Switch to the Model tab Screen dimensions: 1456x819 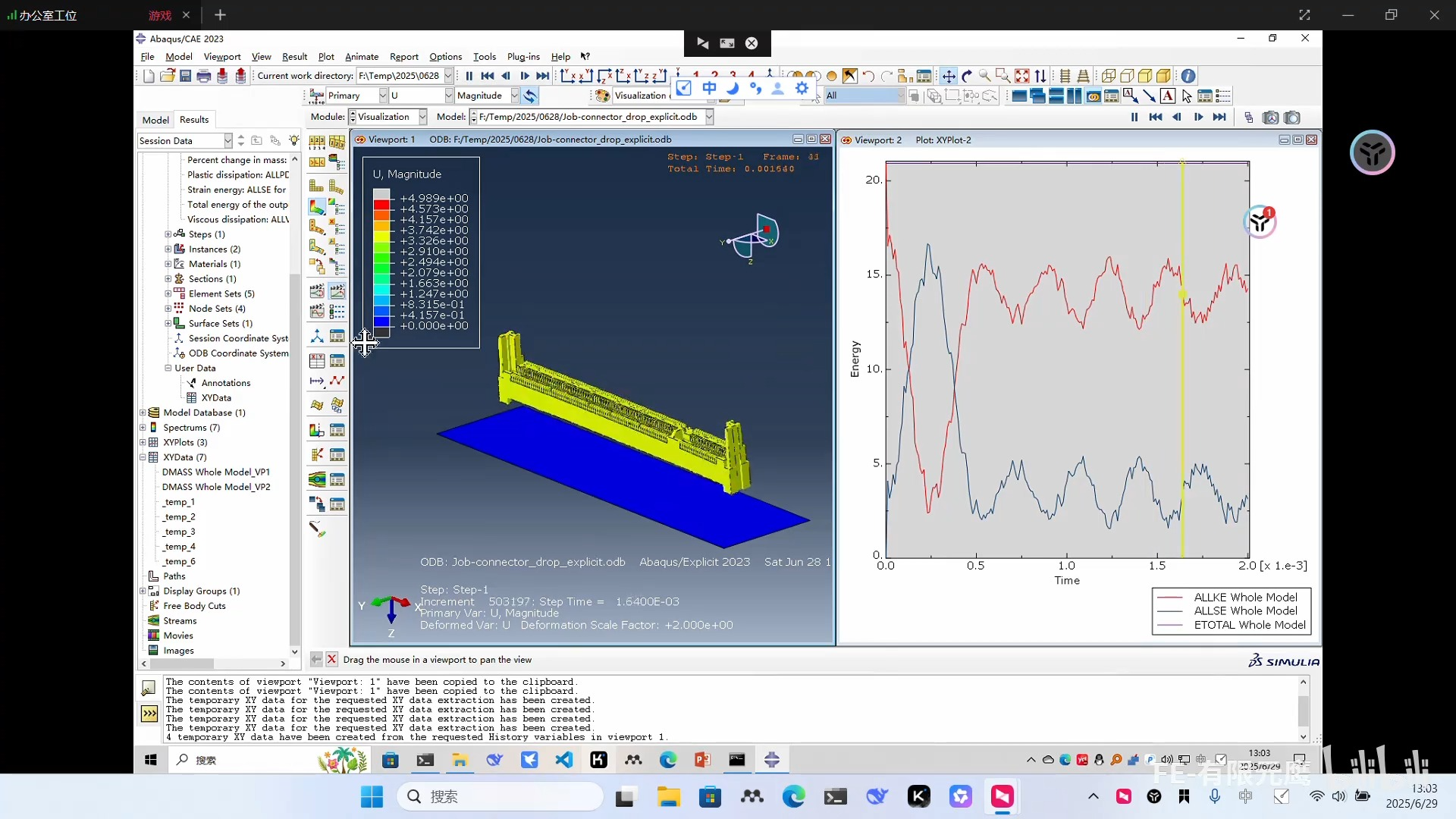click(x=155, y=120)
